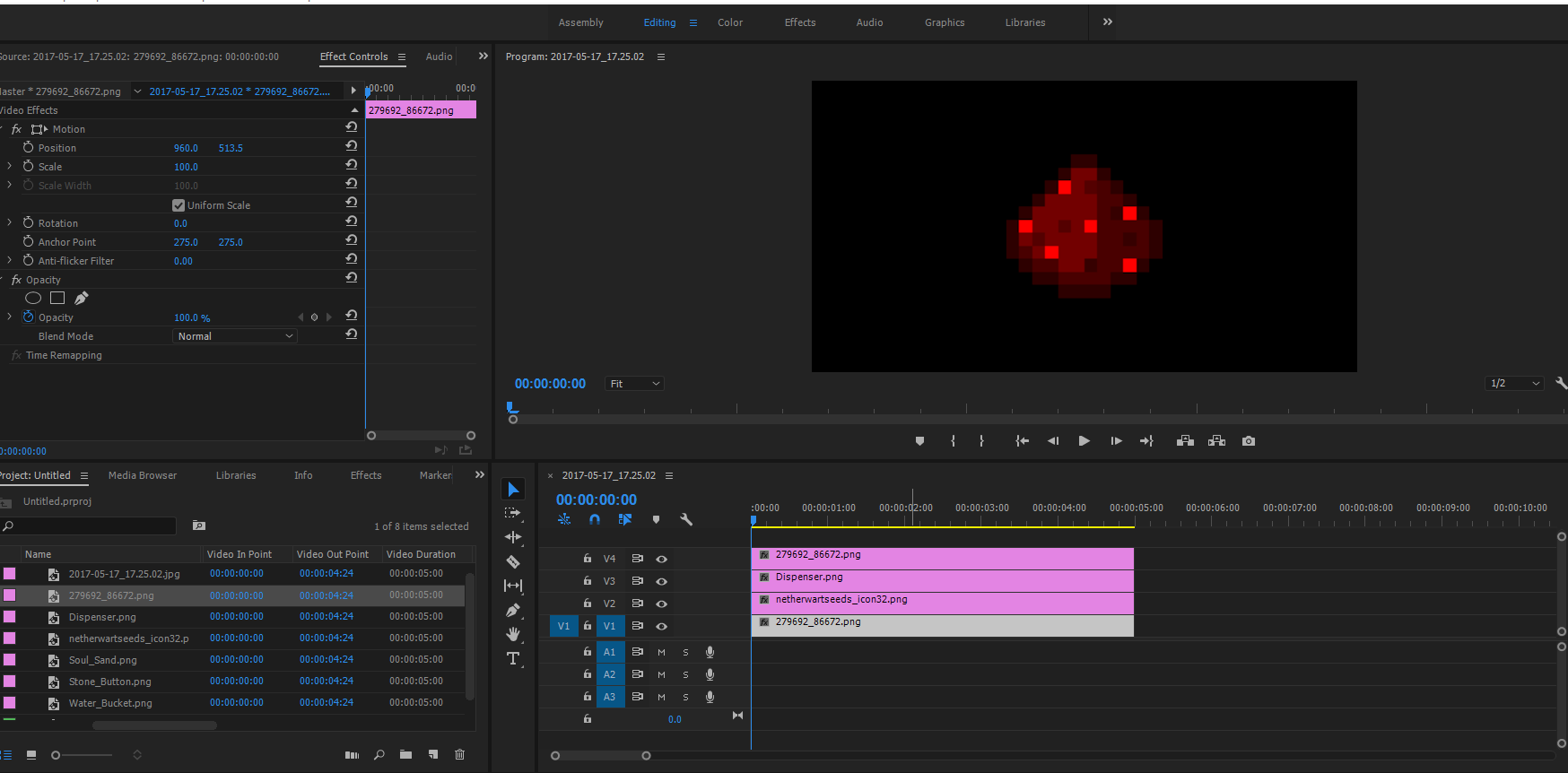Add or remove Opacity keyframe

point(314,317)
